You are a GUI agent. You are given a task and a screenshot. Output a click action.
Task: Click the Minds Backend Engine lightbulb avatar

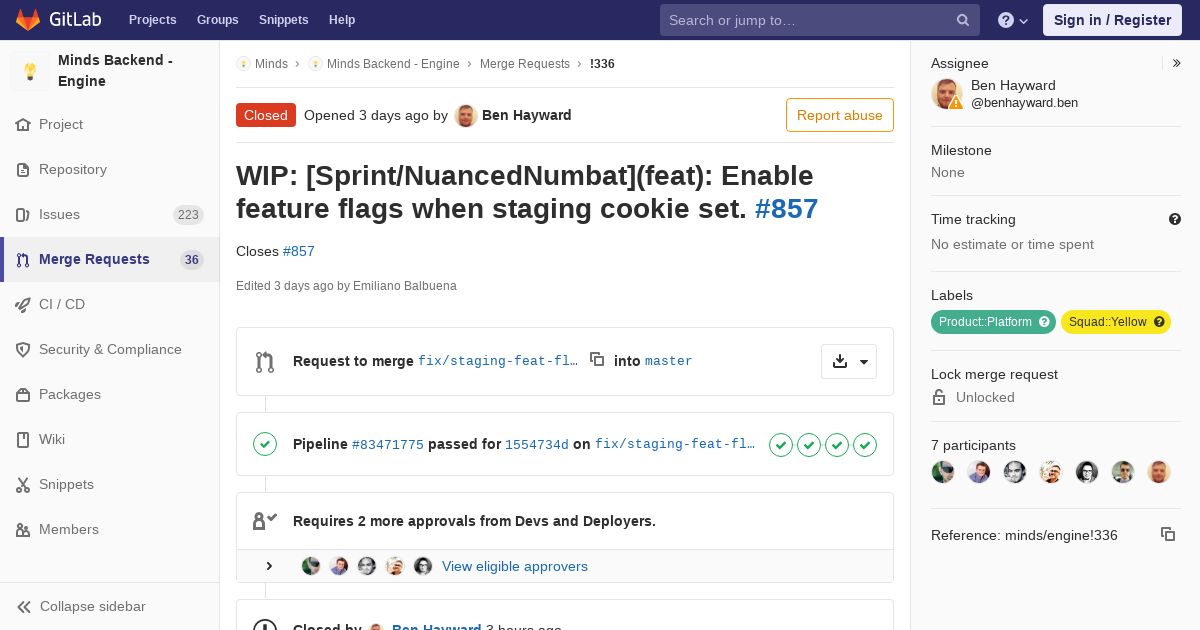pos(30,71)
